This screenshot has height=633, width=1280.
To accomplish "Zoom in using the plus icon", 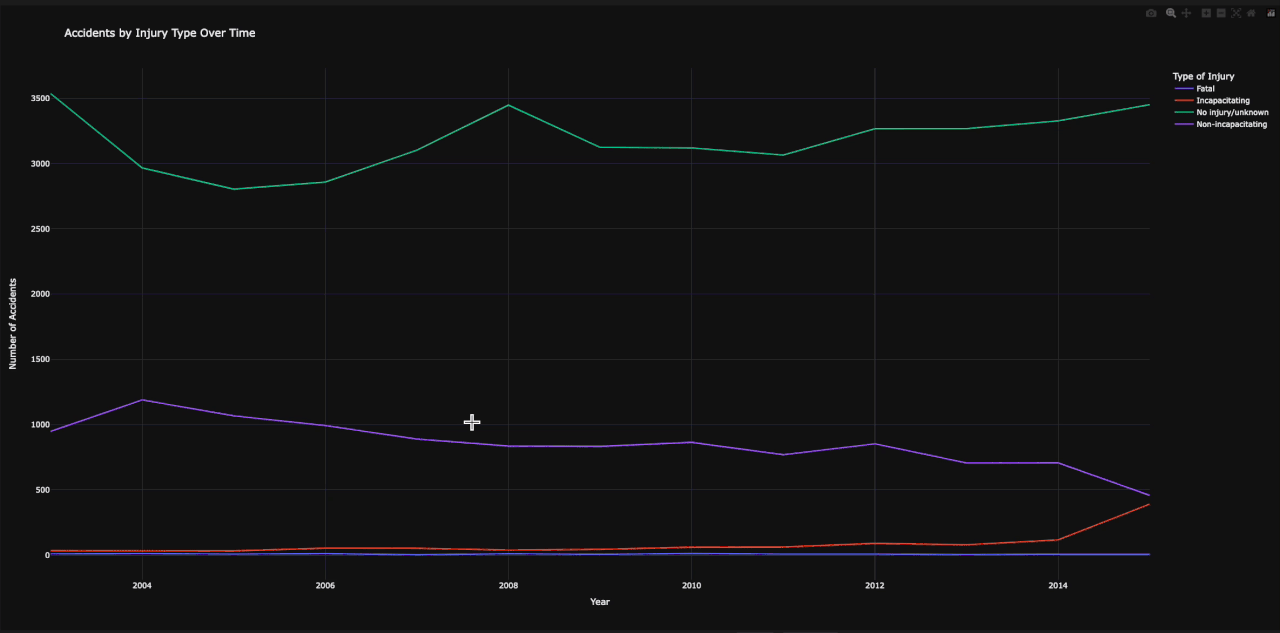I will (x=1206, y=13).
